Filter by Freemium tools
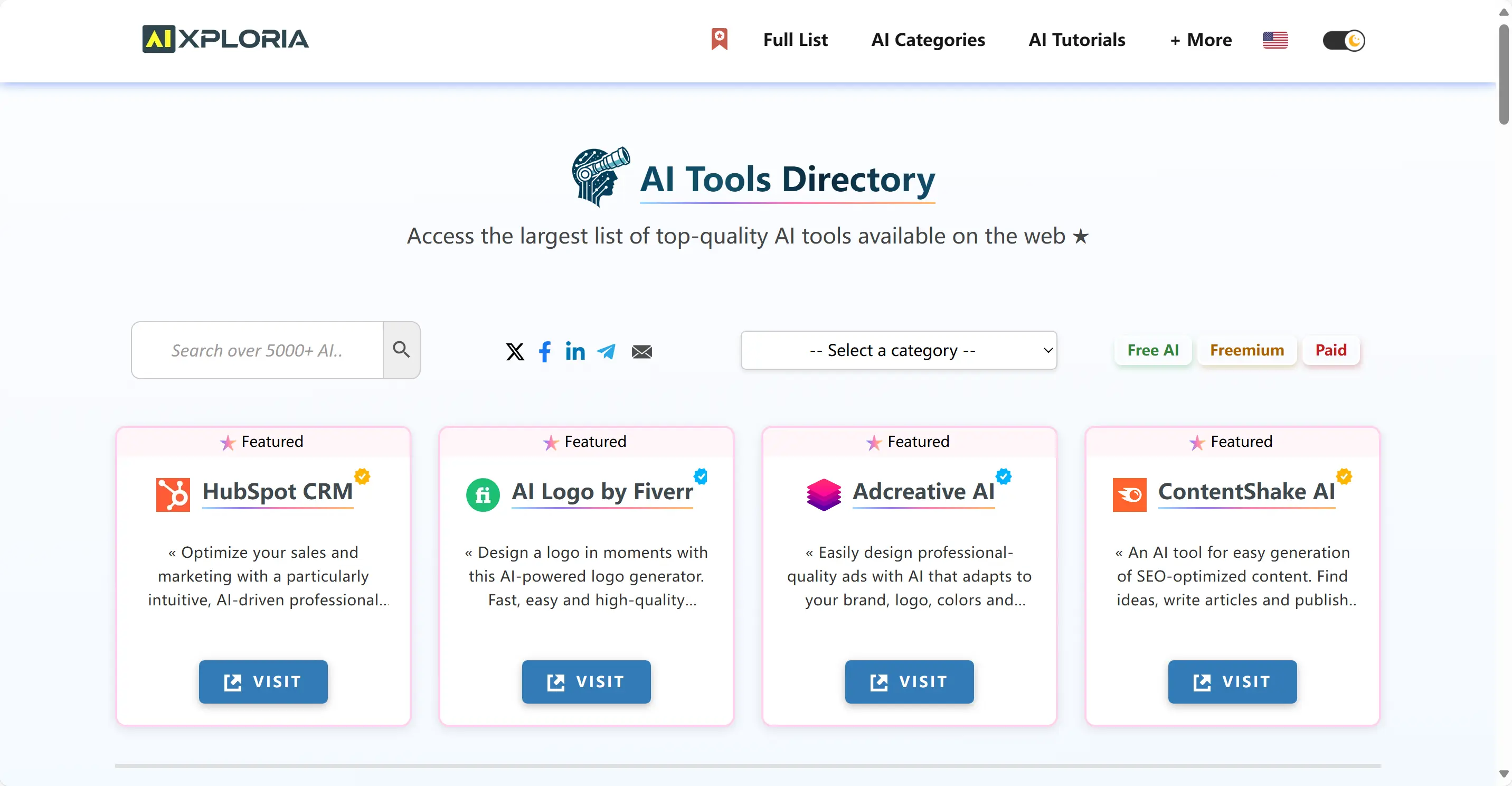The image size is (1512, 786). [1246, 350]
